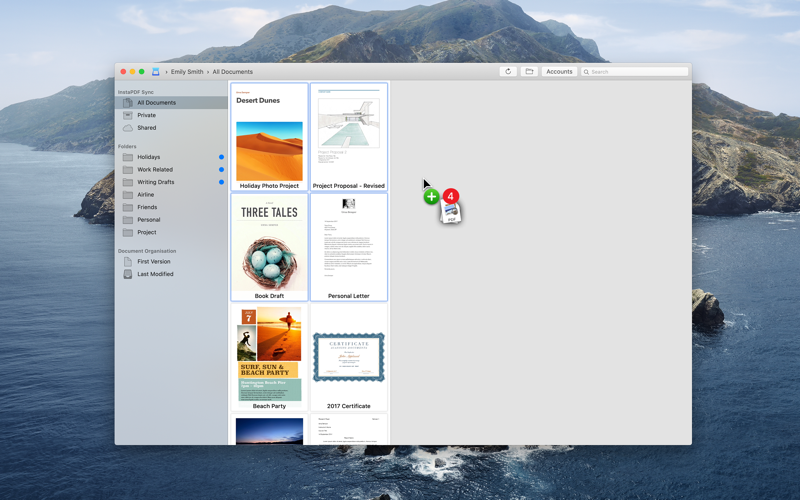The image size is (800, 500).
Task: Click the Last Modified icon
Action: click(x=128, y=274)
